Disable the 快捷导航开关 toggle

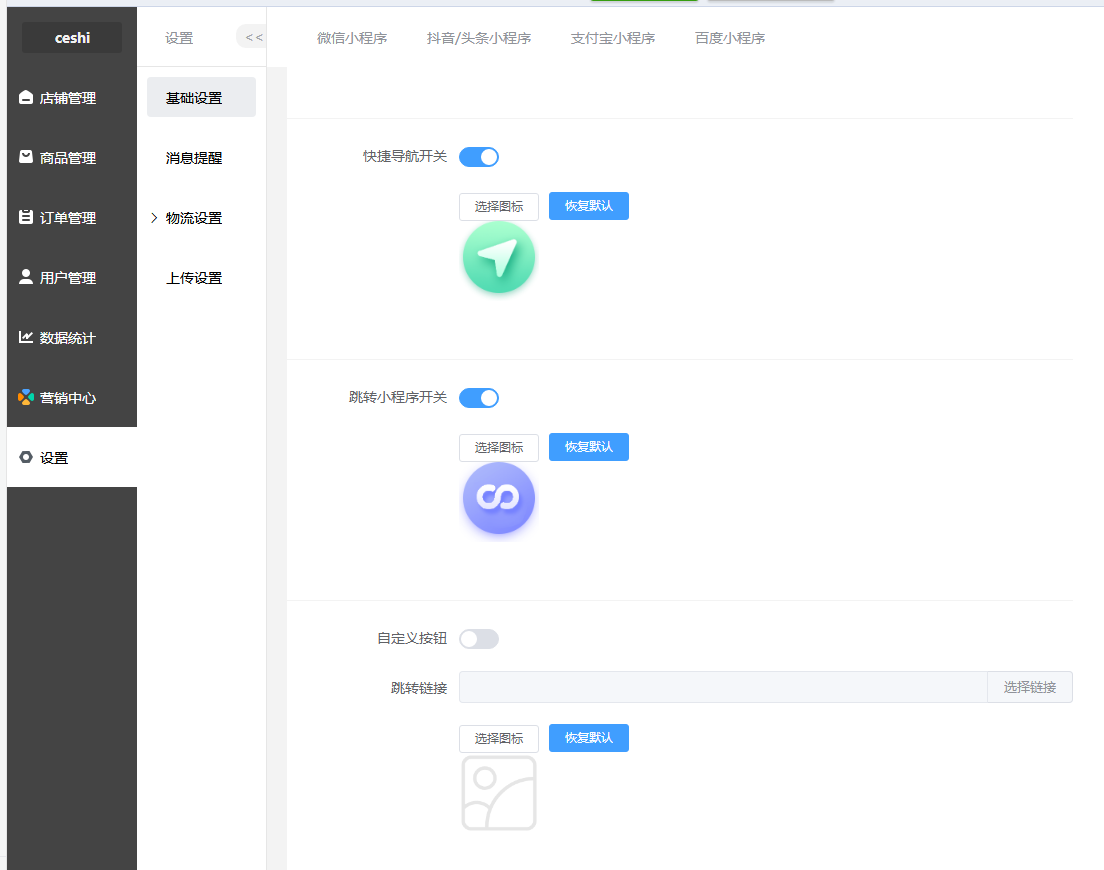point(479,157)
